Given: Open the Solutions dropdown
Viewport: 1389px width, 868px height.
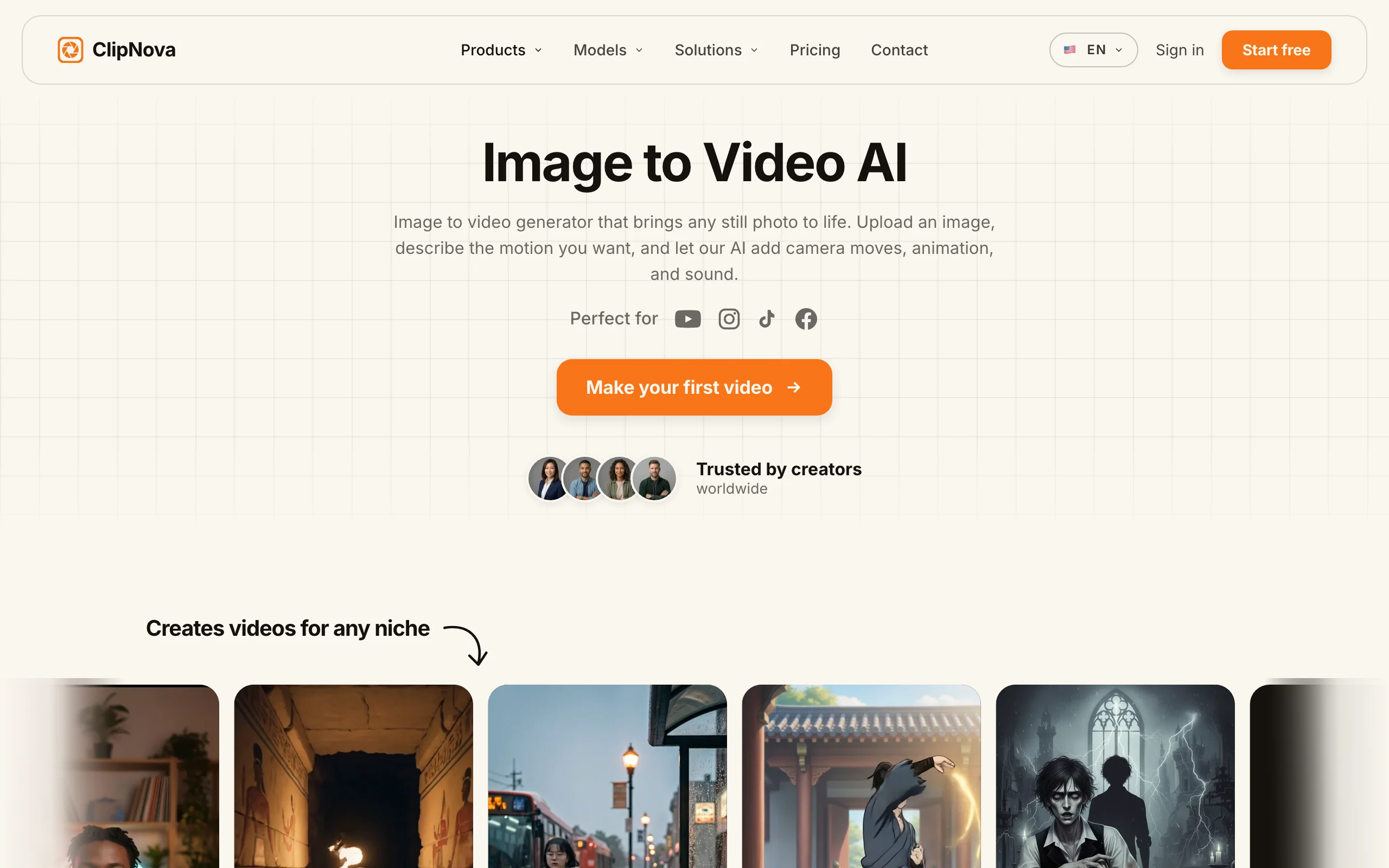Looking at the screenshot, I should 716,50.
